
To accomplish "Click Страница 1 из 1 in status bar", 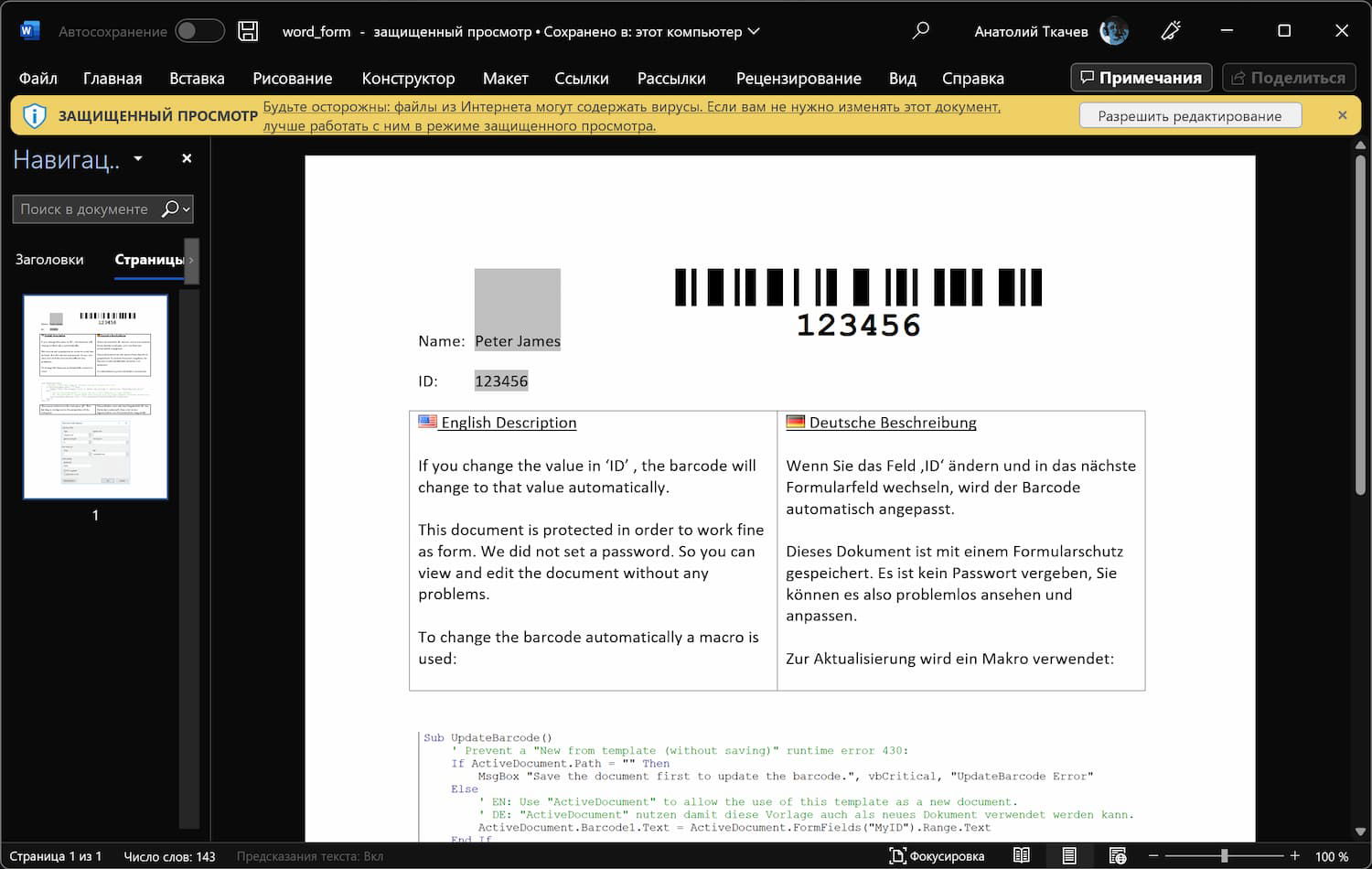I will click(56, 856).
